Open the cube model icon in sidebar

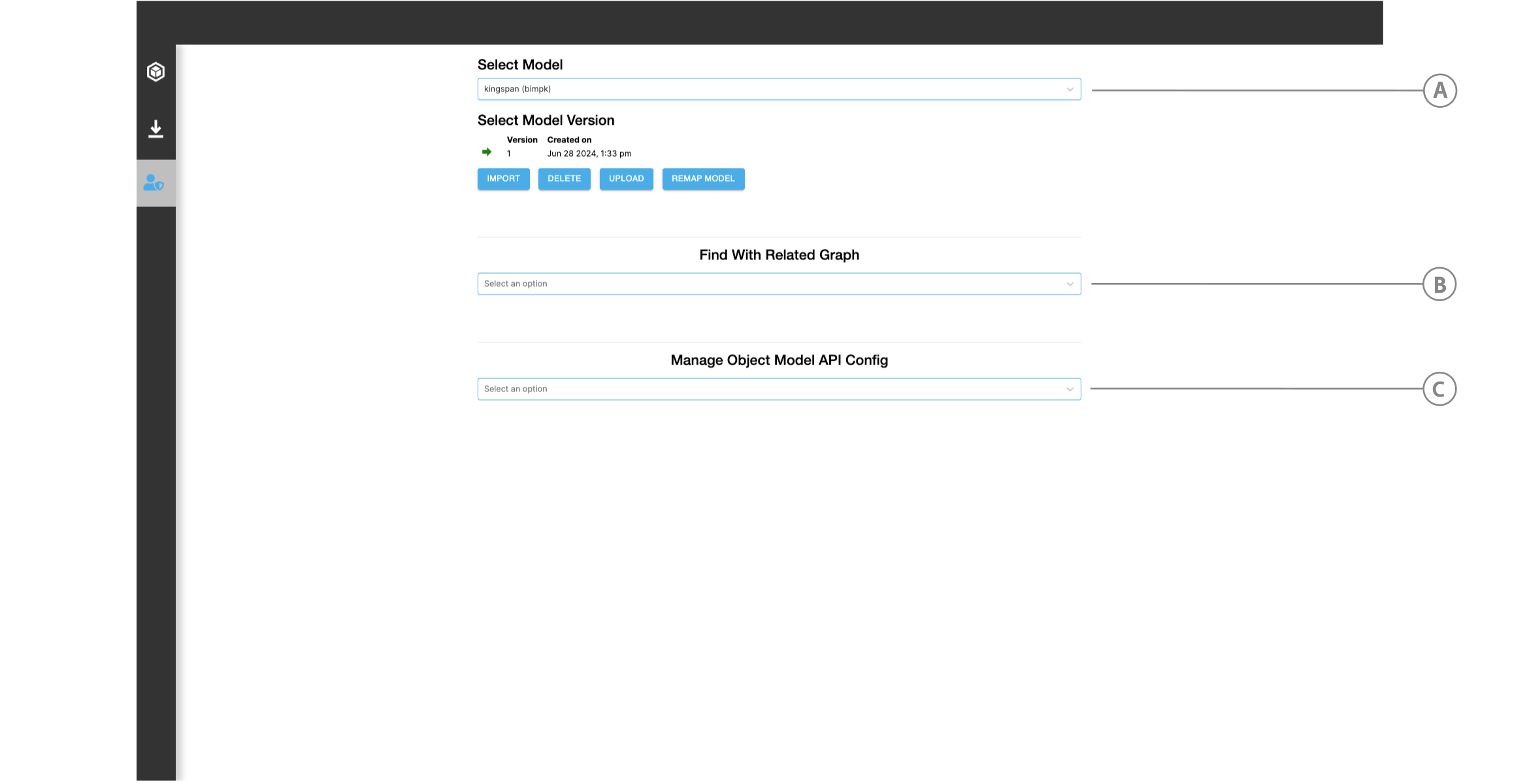tap(156, 72)
